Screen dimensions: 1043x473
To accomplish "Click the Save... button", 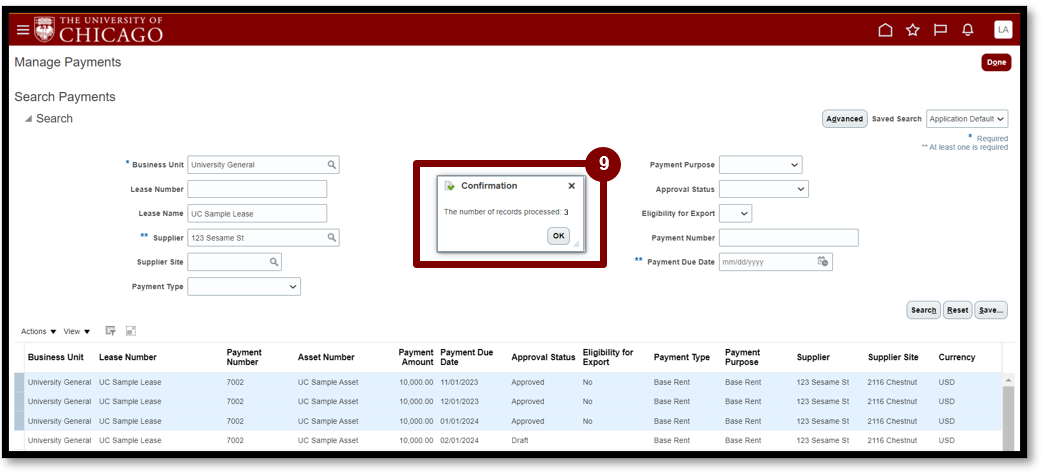I will (x=991, y=310).
